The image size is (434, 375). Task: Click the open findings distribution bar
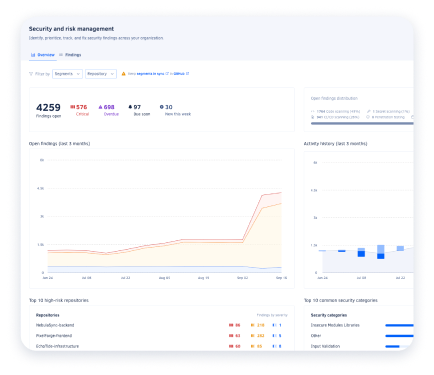[x=362, y=123]
